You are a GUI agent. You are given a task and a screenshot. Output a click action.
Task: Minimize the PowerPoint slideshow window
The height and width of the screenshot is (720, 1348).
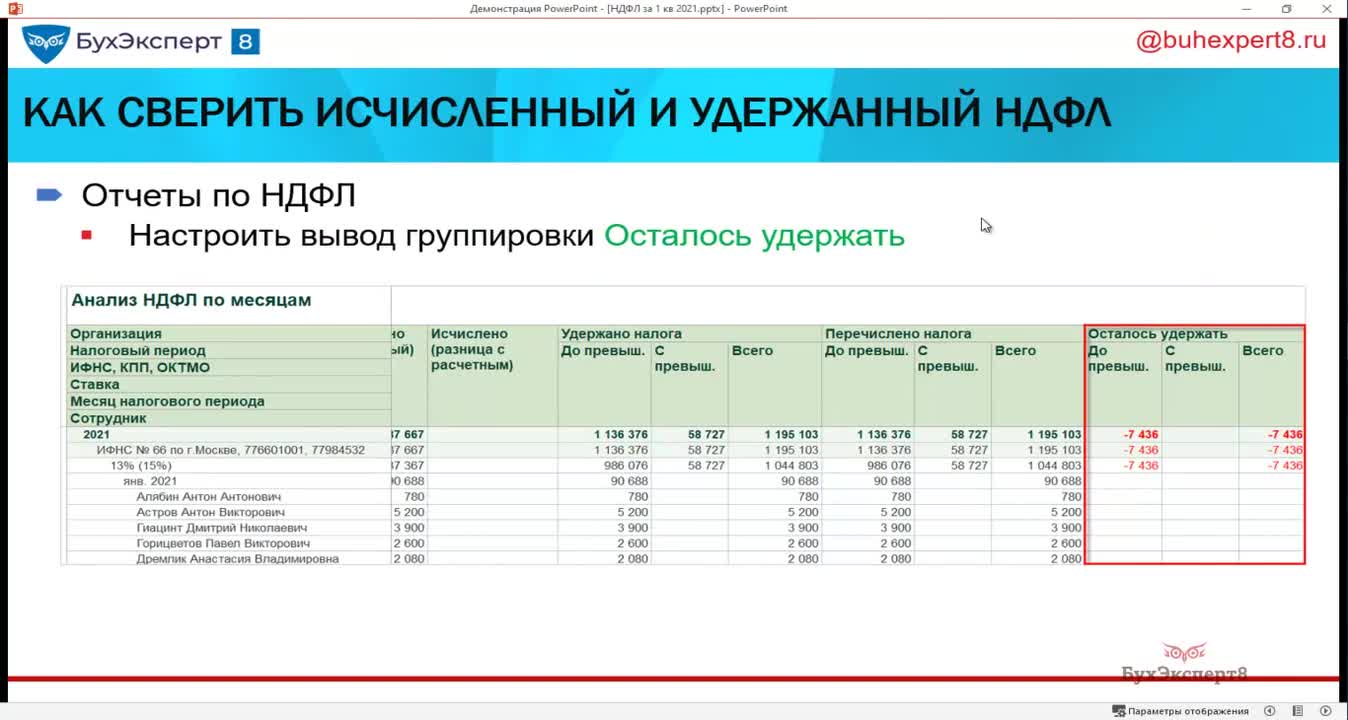(x=1245, y=9)
